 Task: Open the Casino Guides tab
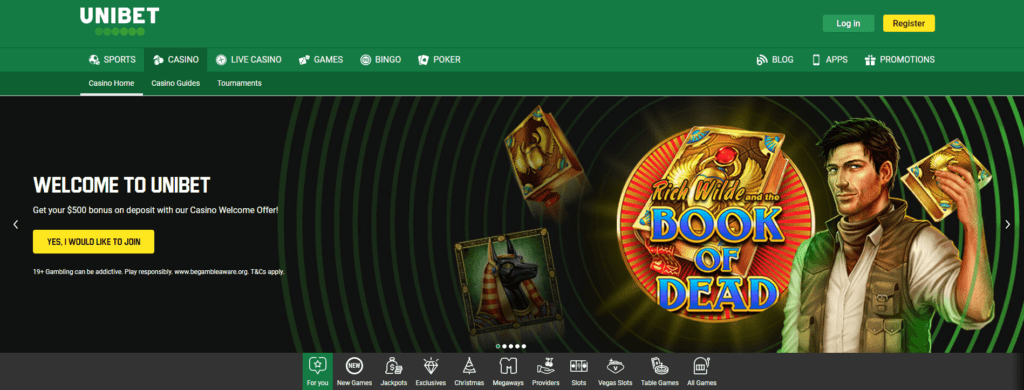click(x=176, y=83)
